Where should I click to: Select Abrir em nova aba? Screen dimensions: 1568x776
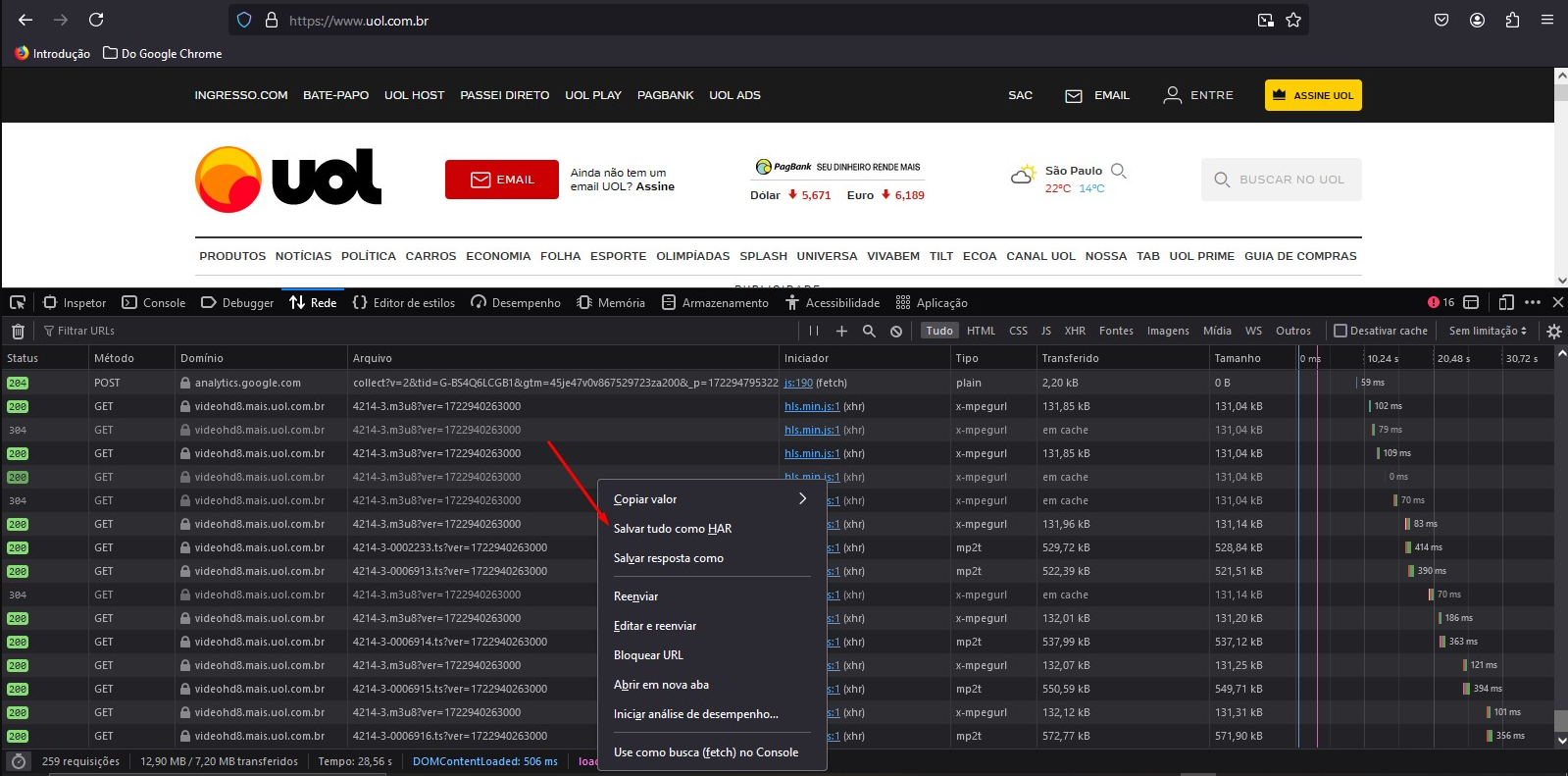click(712, 685)
